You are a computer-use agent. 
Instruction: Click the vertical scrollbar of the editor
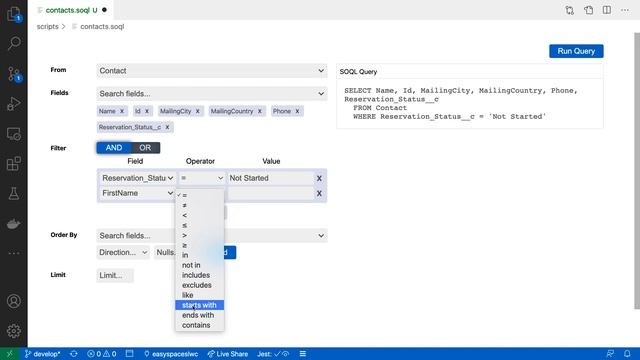[x=637, y=170]
